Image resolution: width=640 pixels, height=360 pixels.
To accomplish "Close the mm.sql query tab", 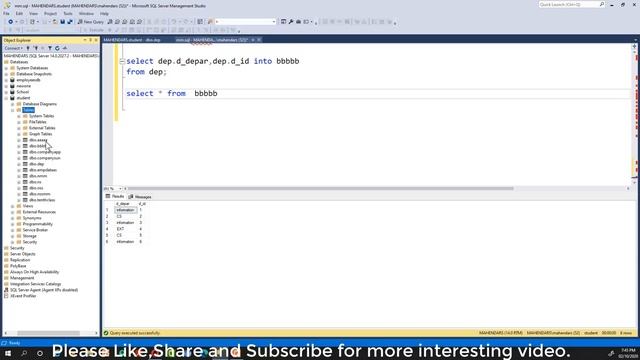I will click(x=259, y=40).
